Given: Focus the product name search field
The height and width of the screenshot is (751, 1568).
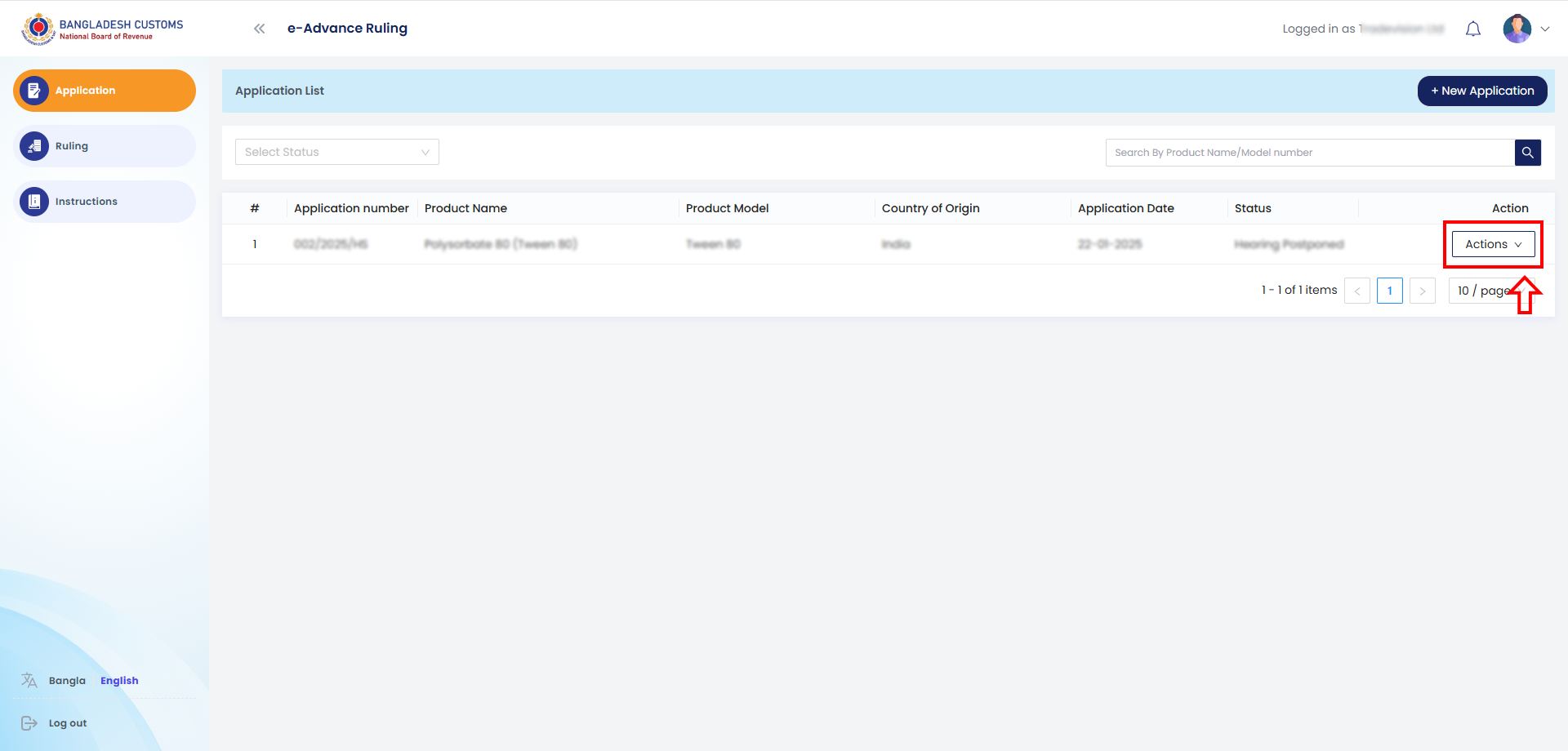Looking at the screenshot, I should pos(1310,153).
